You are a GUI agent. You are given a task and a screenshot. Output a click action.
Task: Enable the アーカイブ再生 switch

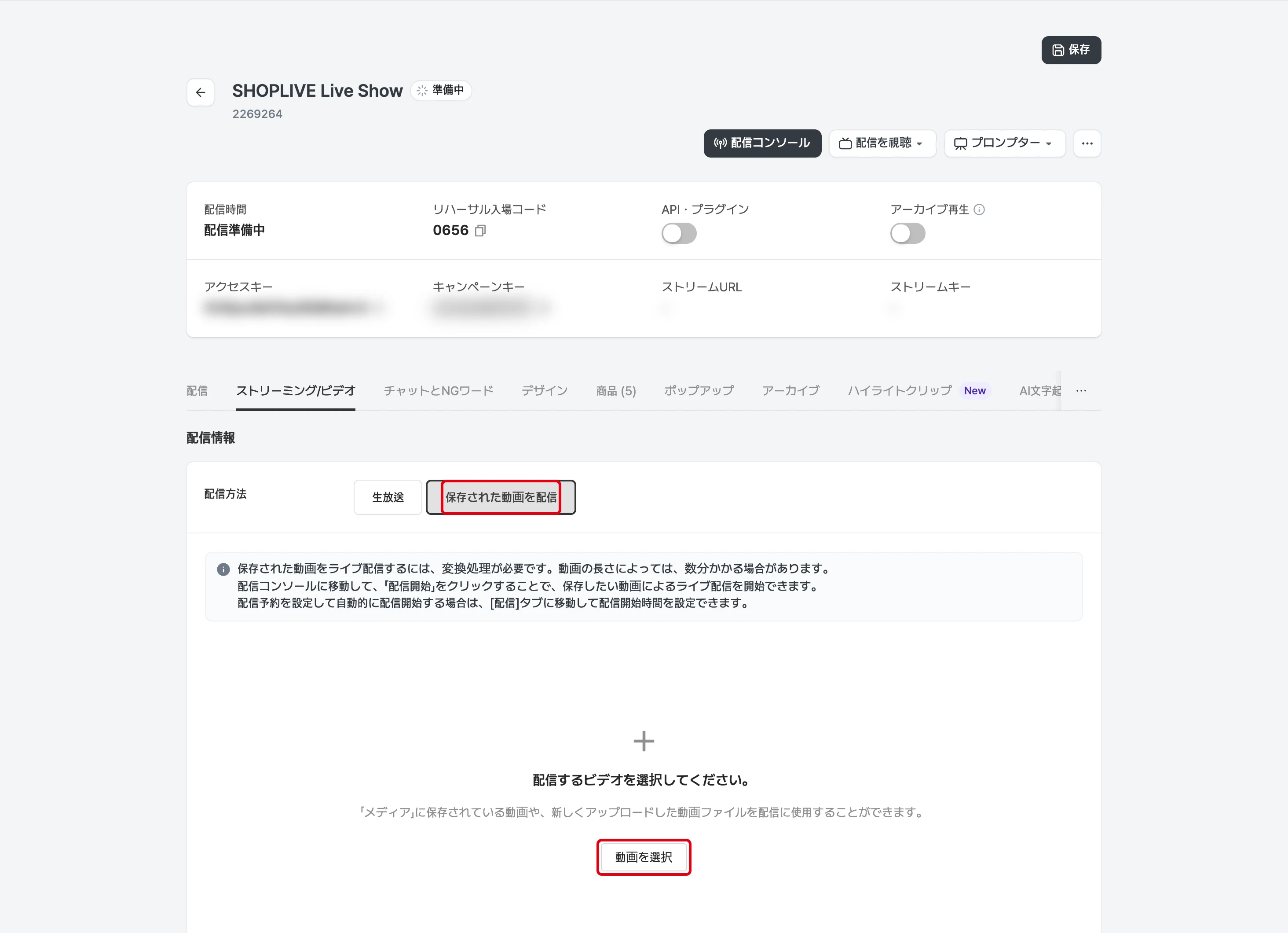tap(907, 234)
